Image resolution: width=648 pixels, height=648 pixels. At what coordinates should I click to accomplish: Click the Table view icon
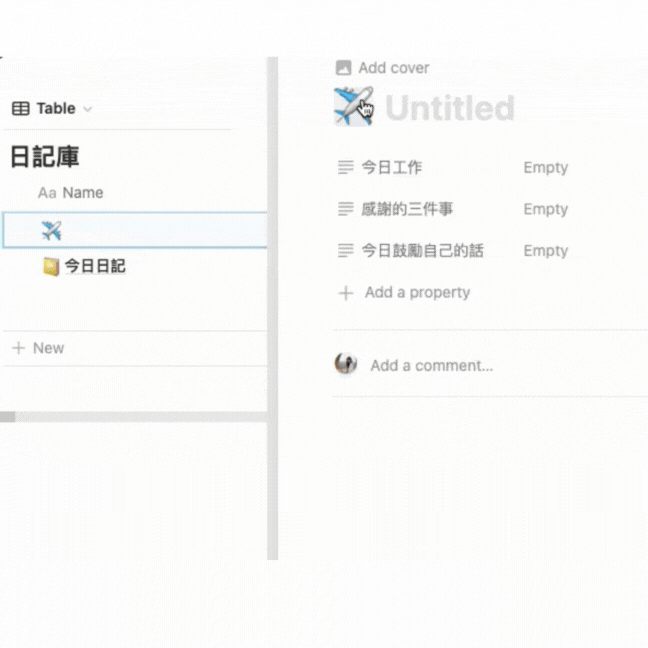[21, 109]
